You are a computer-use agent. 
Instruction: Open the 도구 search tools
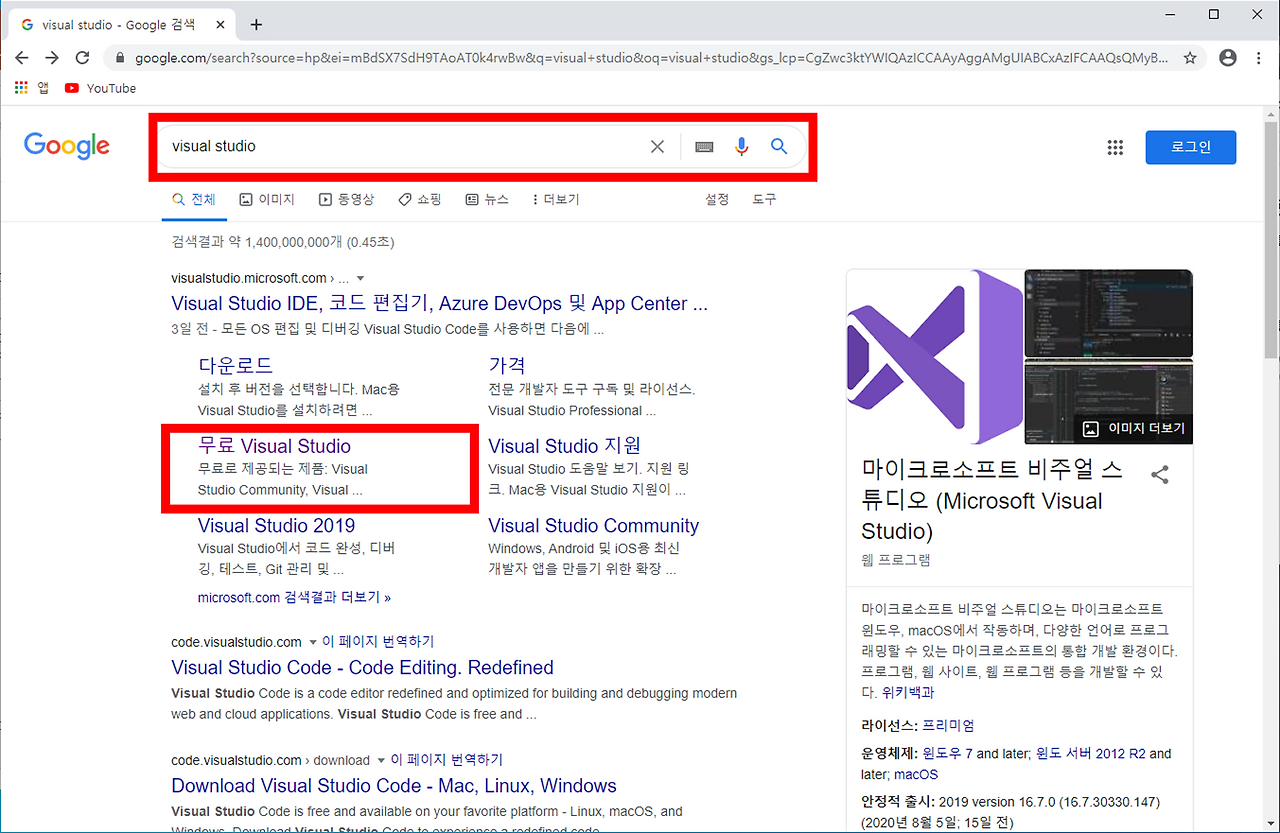click(x=764, y=200)
